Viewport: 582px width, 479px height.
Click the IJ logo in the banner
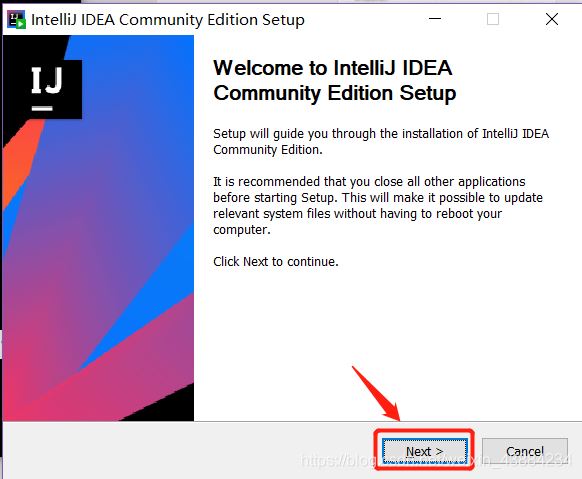click(47, 88)
